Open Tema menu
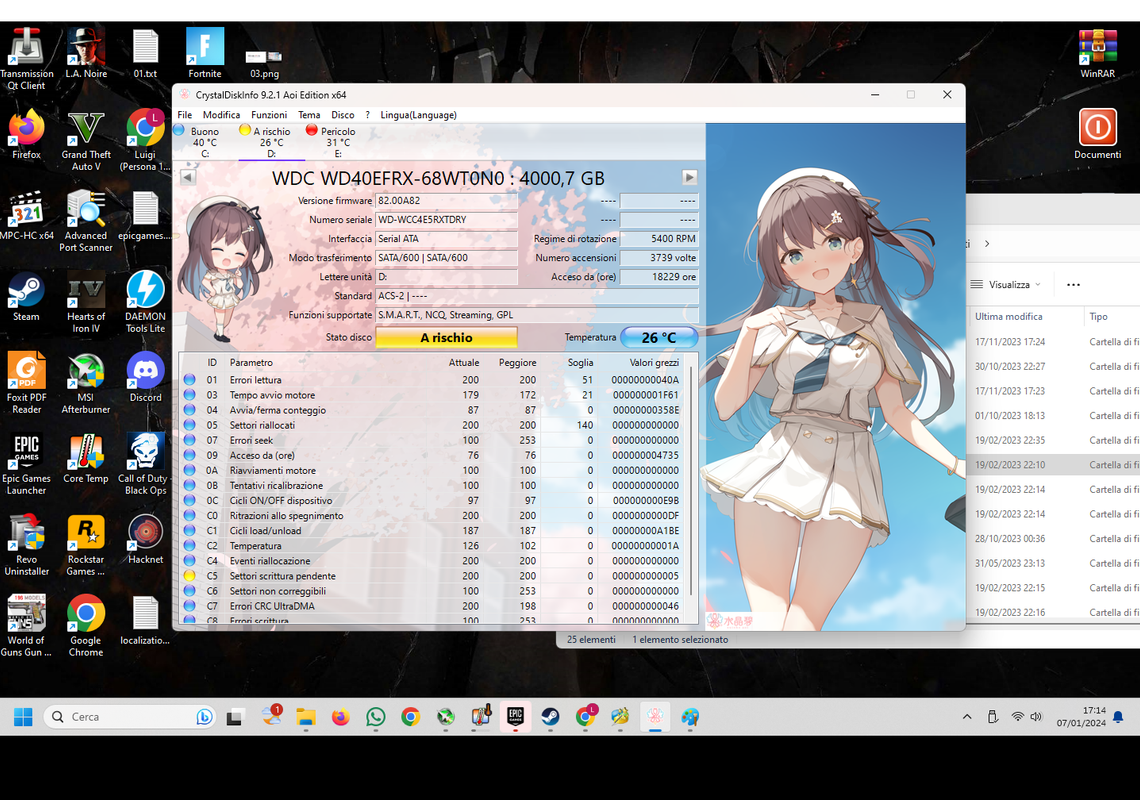The width and height of the screenshot is (1140, 800). coord(309,115)
